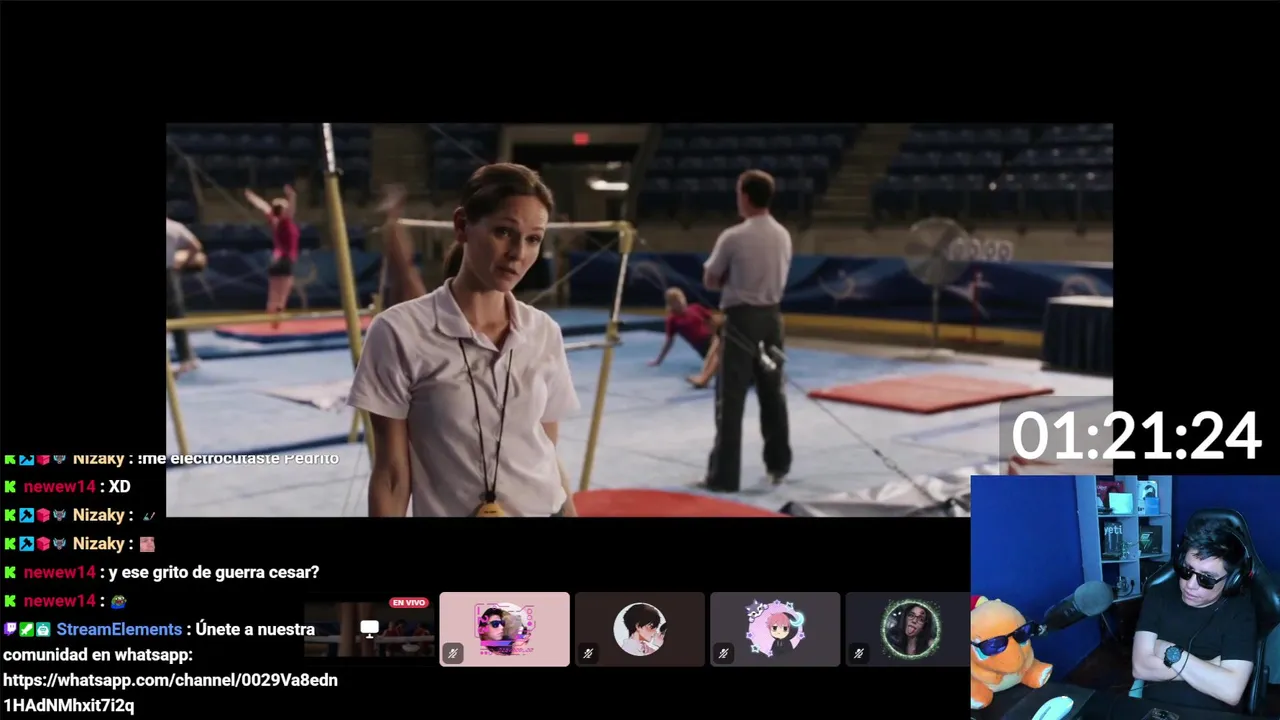Click the streamer webcam overlay
This screenshot has height=720, width=1280.
click(1125, 597)
